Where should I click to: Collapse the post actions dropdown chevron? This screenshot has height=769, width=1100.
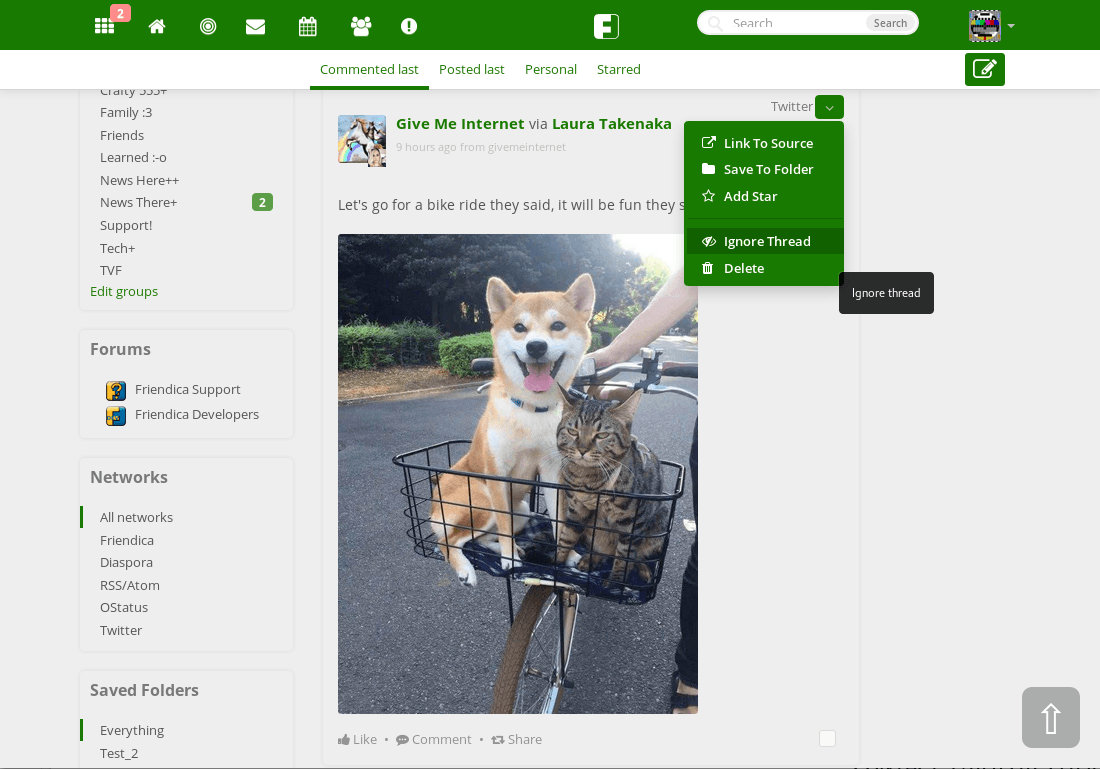[x=829, y=107]
